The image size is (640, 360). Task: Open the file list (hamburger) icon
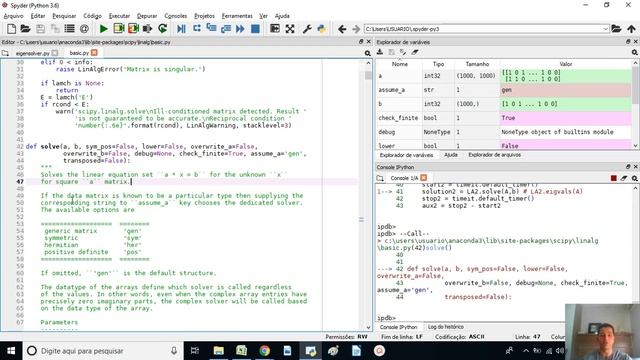click(69, 29)
